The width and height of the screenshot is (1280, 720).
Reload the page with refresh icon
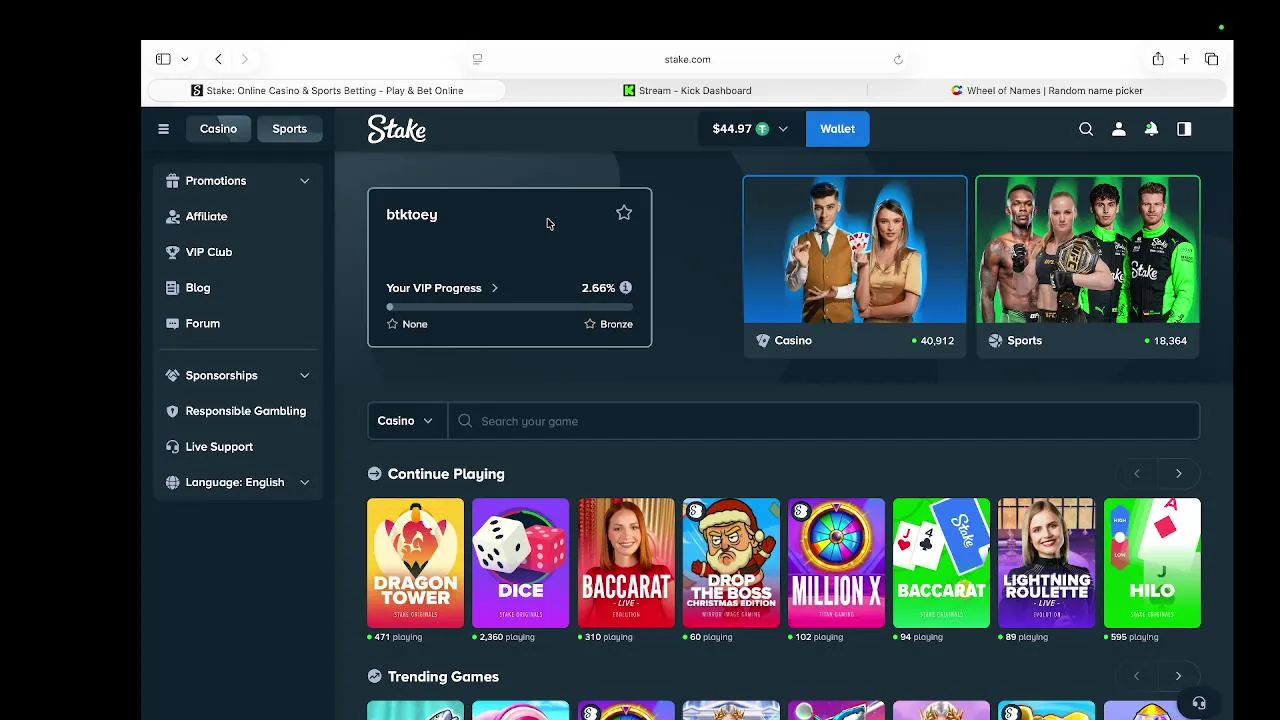(898, 59)
